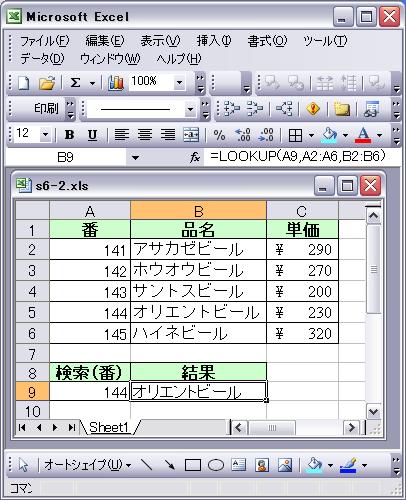Select the Arrow drawing tool

pyautogui.click(x=170, y=464)
